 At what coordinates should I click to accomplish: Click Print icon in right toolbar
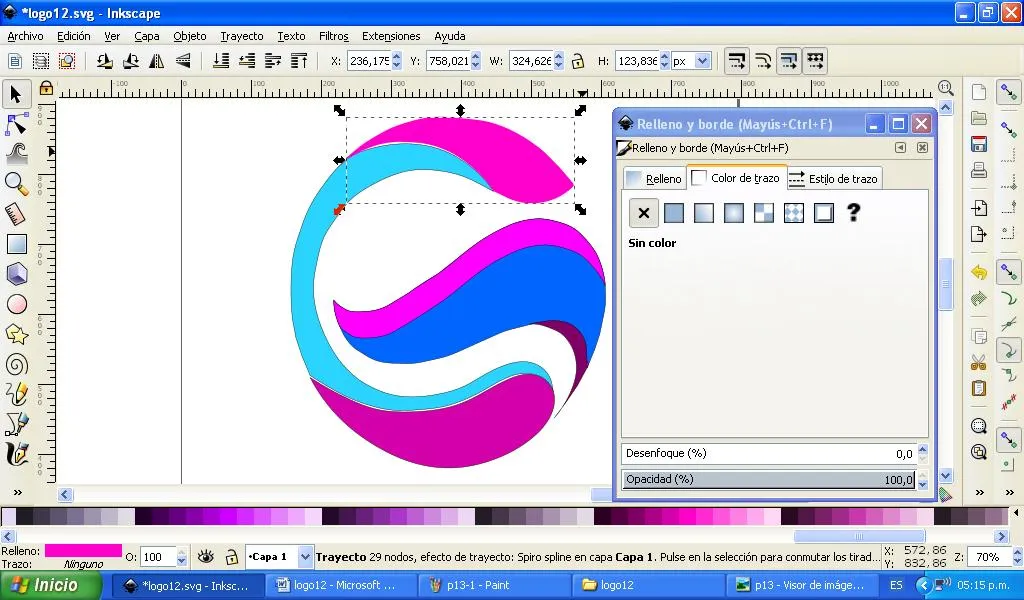978,170
